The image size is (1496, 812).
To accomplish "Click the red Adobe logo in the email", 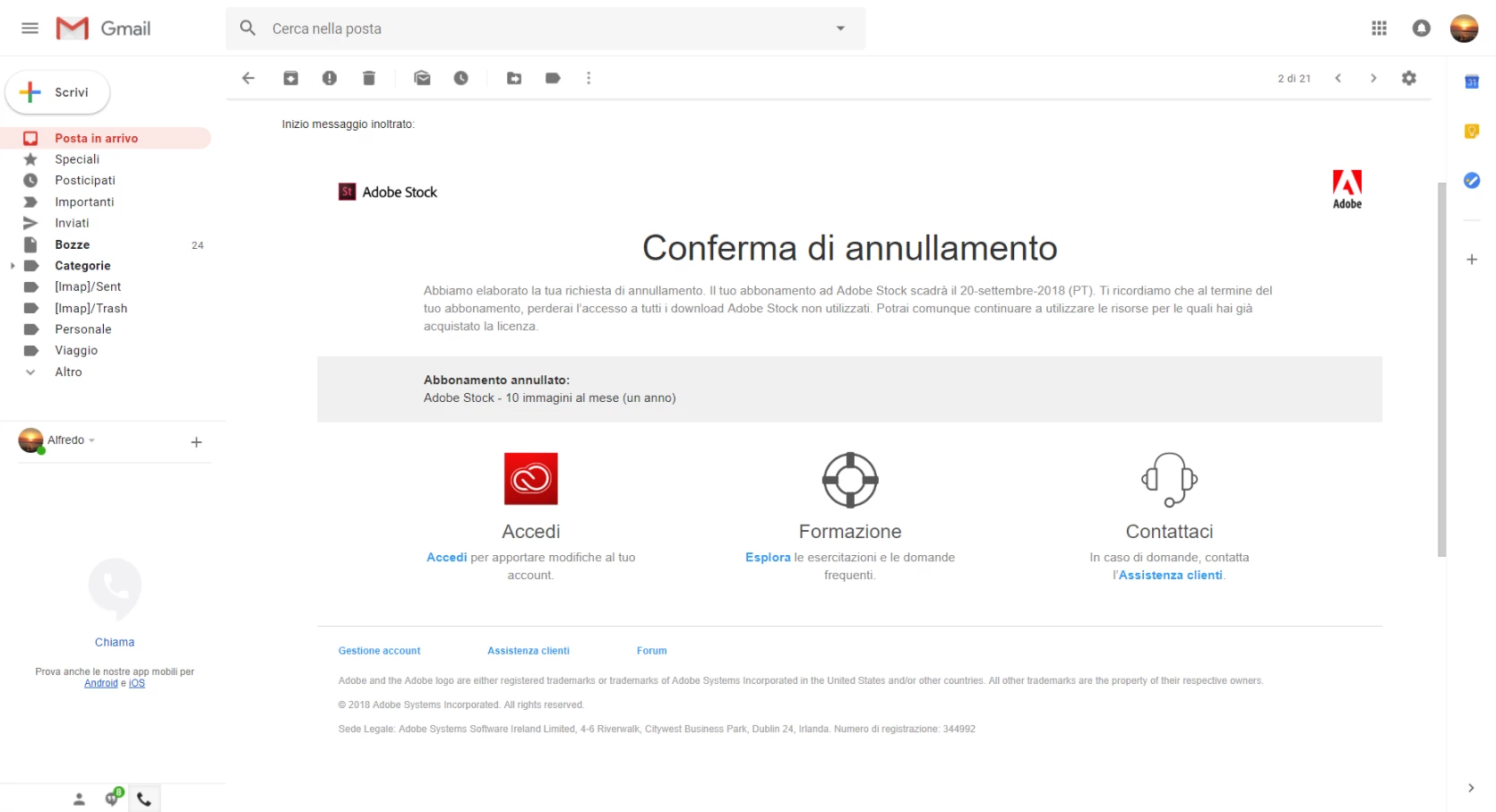I will [1347, 189].
